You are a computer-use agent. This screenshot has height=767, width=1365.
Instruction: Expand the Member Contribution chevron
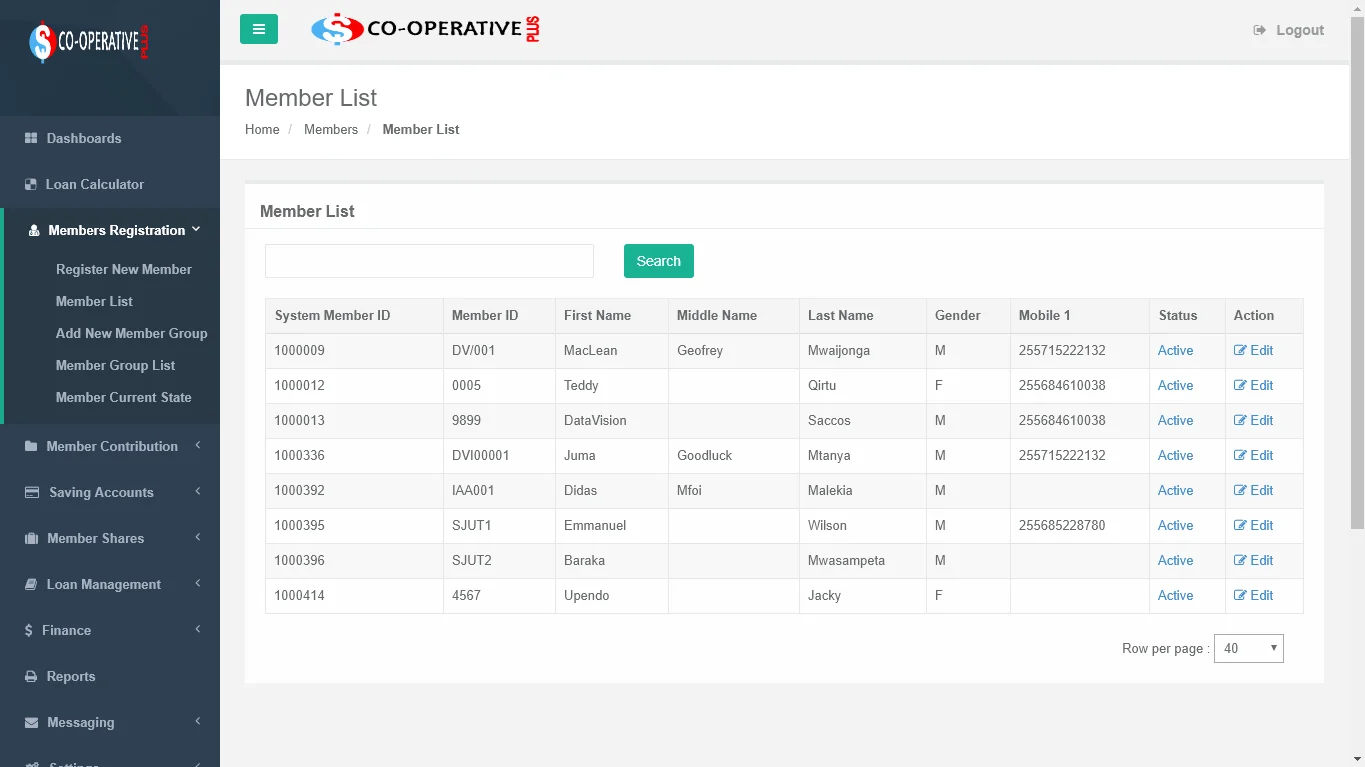pyautogui.click(x=198, y=445)
